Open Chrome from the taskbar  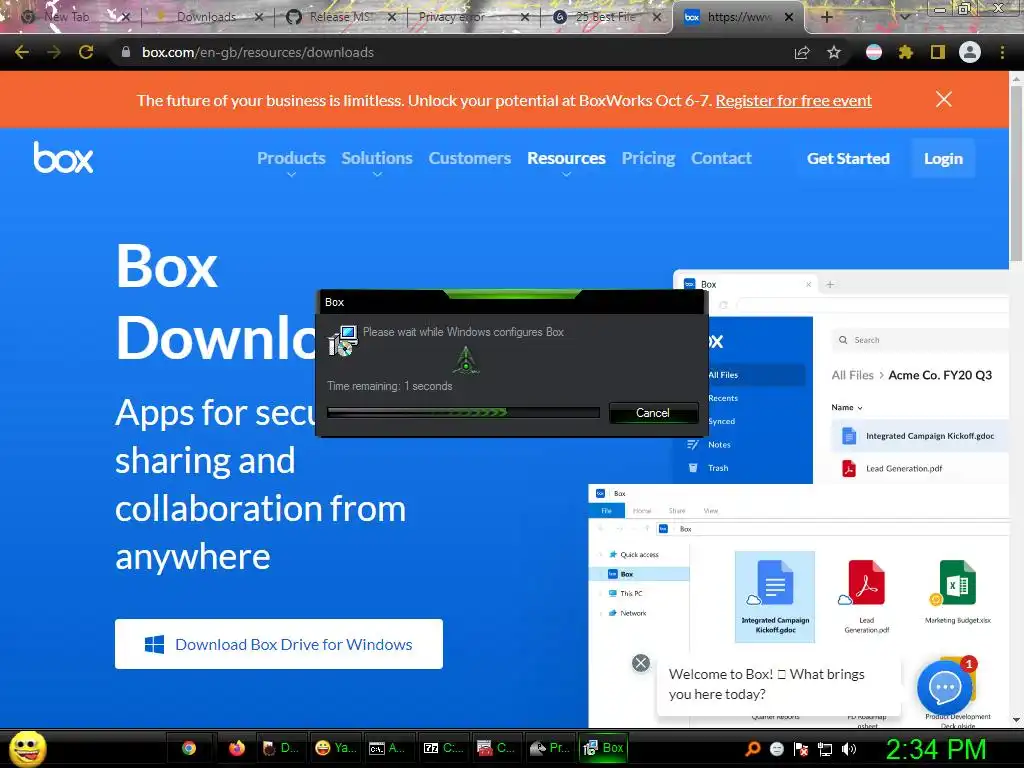(189, 748)
